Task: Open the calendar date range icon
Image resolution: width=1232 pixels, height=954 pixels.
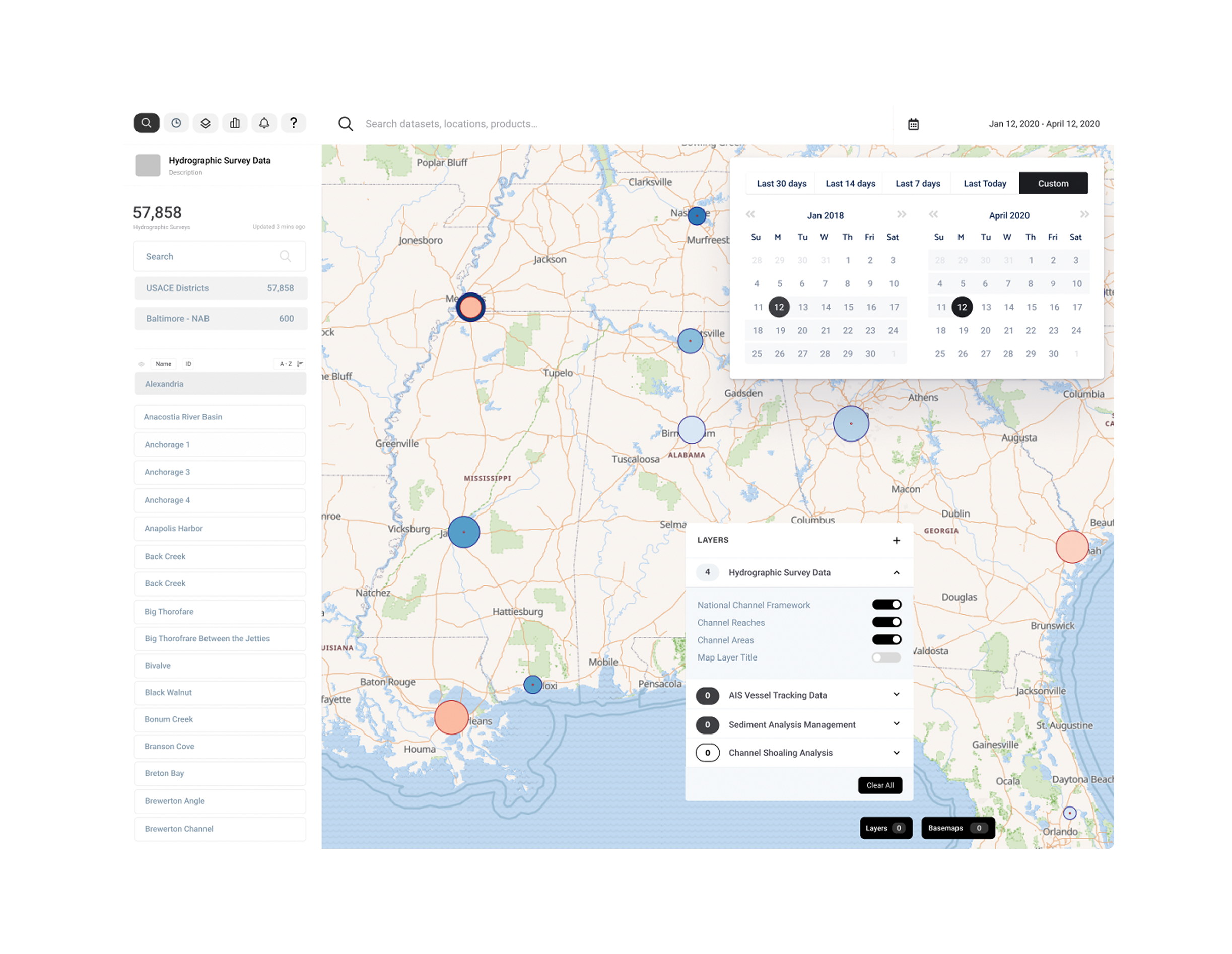Action: [913, 124]
